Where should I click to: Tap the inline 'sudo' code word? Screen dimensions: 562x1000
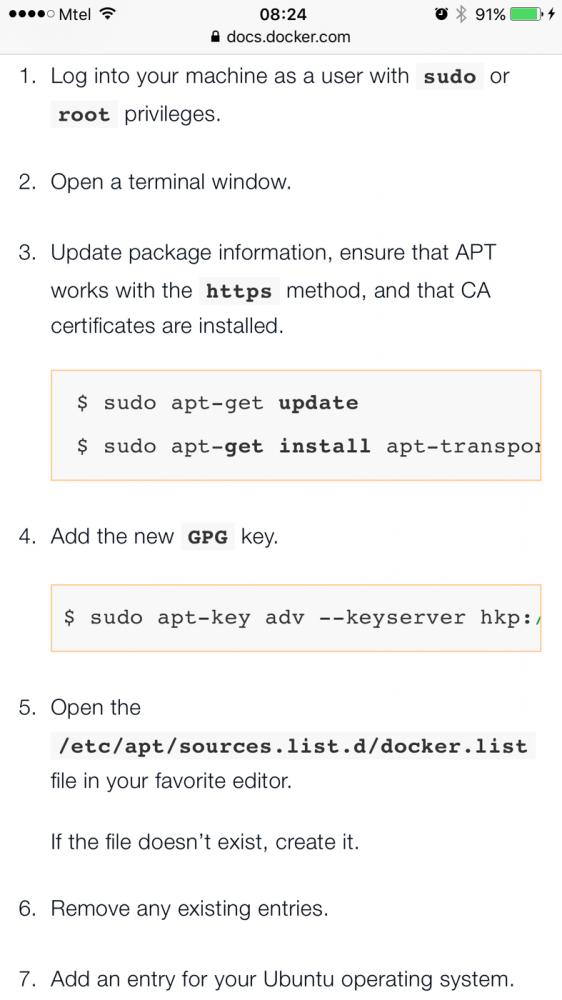tap(450, 77)
